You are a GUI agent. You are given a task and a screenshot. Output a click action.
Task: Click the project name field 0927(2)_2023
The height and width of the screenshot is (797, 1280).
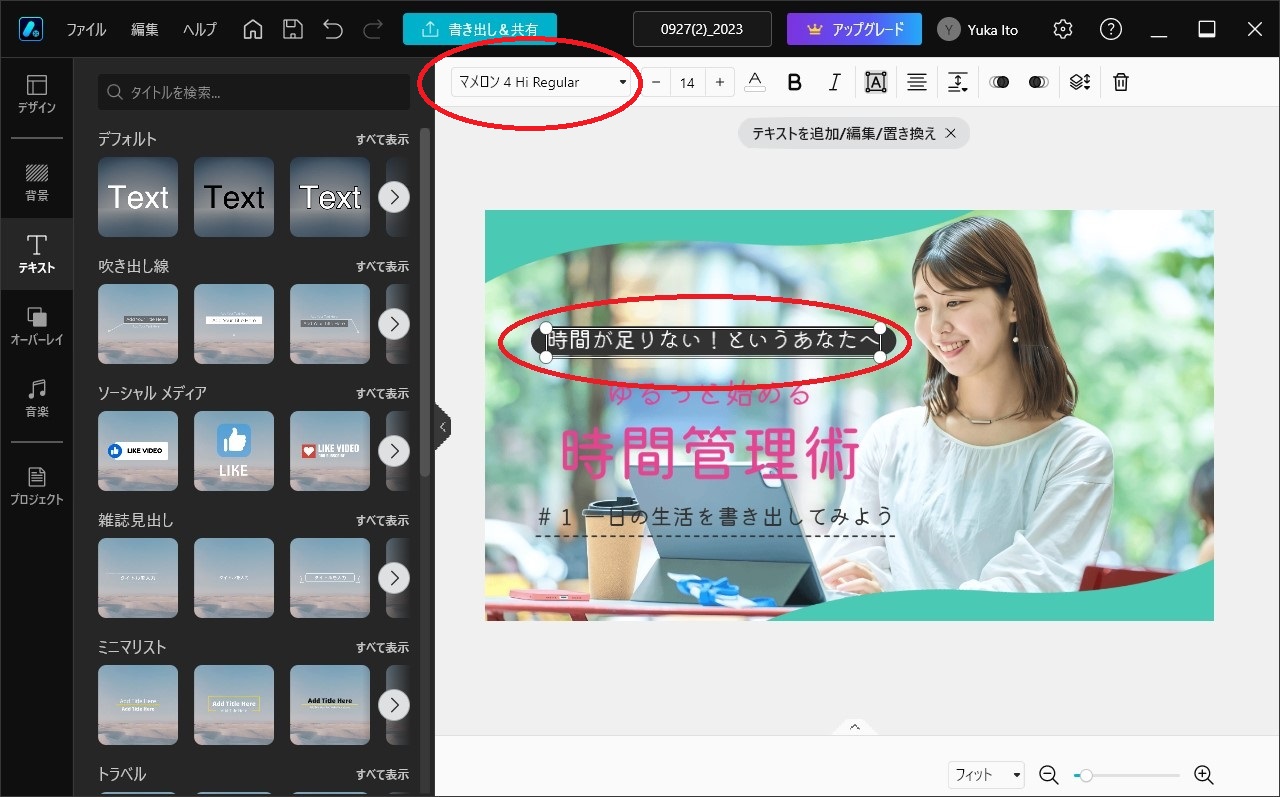(x=702, y=29)
